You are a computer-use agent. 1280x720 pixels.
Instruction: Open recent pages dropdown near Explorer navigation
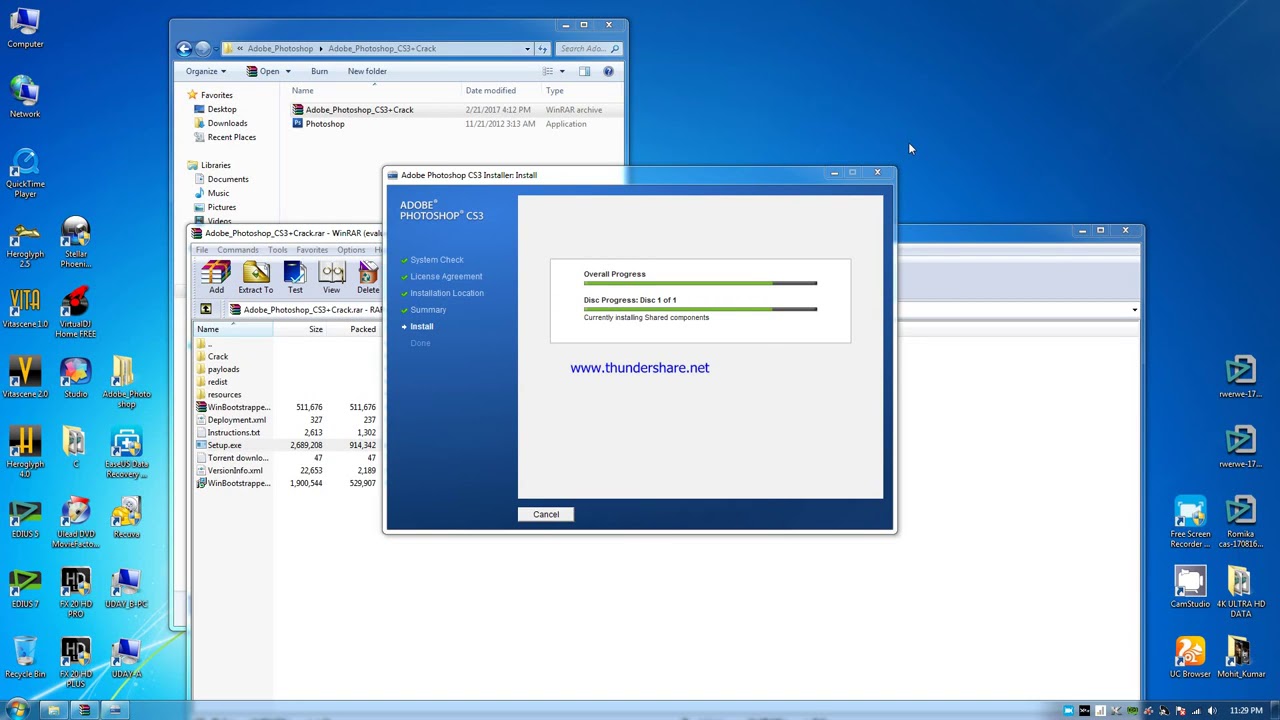coord(217,48)
